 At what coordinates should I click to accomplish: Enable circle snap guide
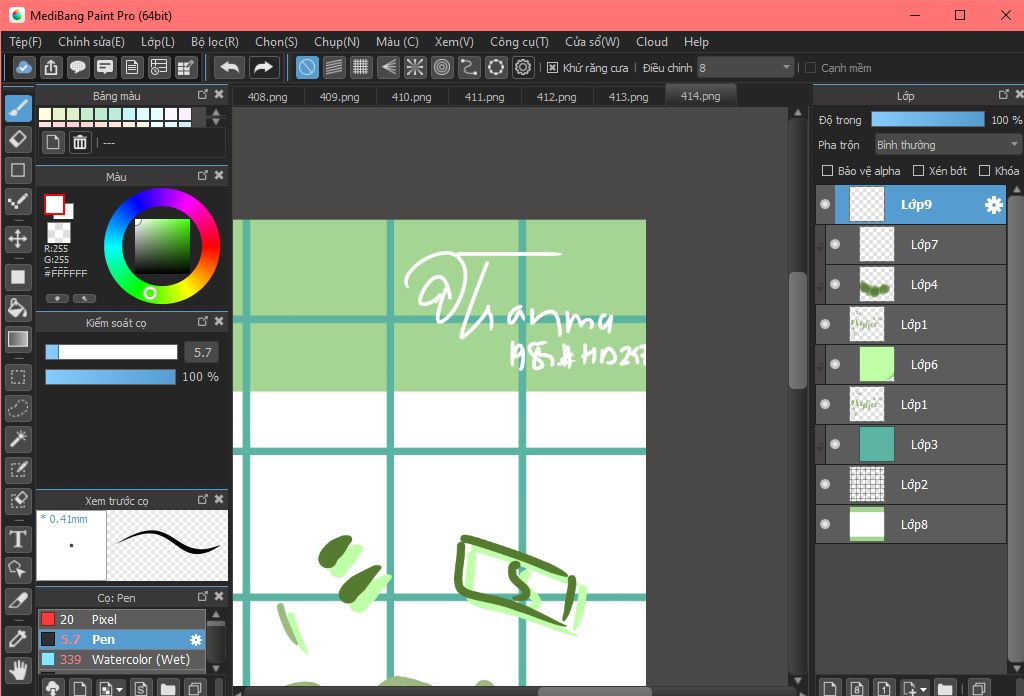tap(442, 67)
